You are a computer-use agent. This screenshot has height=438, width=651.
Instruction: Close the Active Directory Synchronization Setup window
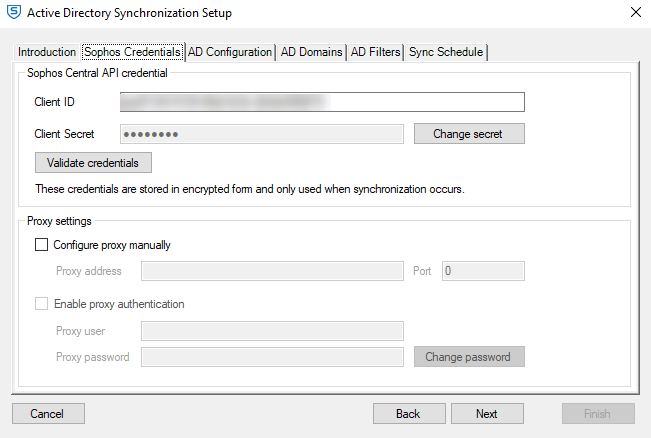click(x=635, y=13)
